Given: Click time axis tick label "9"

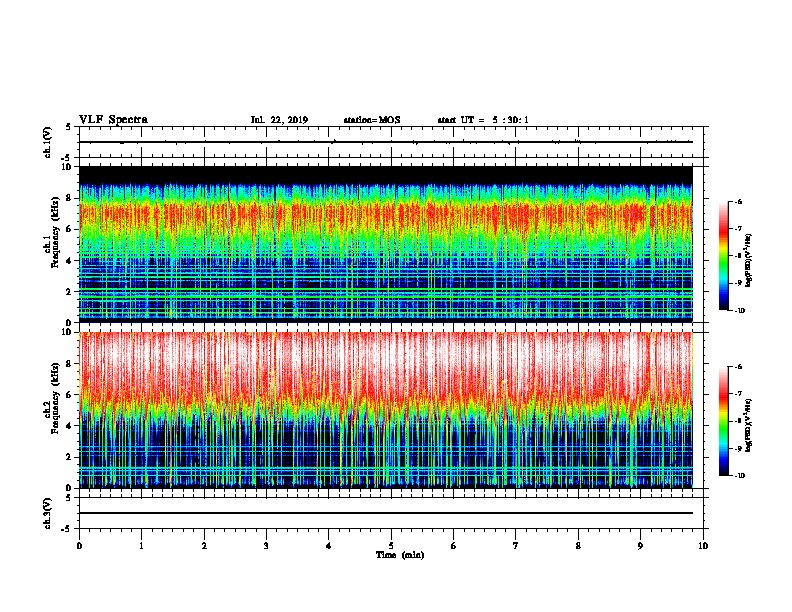Looking at the screenshot, I should 640,546.
